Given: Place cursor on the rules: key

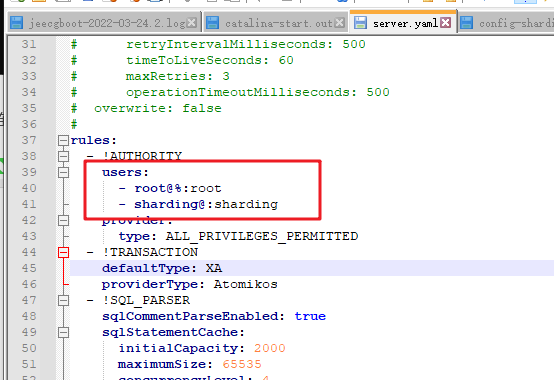Looking at the screenshot, I should click(x=93, y=141).
